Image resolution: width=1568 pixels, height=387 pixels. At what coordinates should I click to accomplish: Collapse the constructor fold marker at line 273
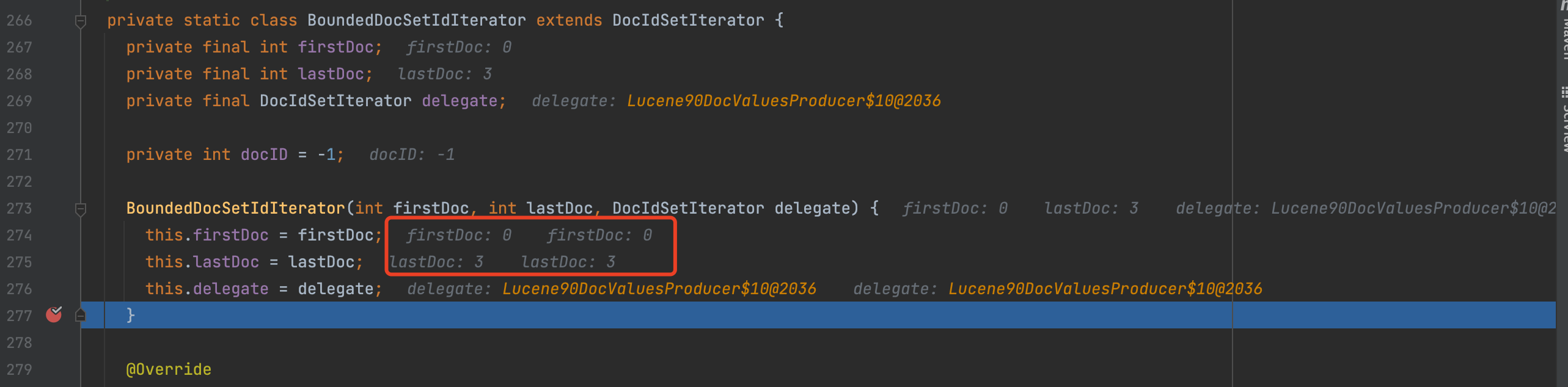click(x=80, y=209)
